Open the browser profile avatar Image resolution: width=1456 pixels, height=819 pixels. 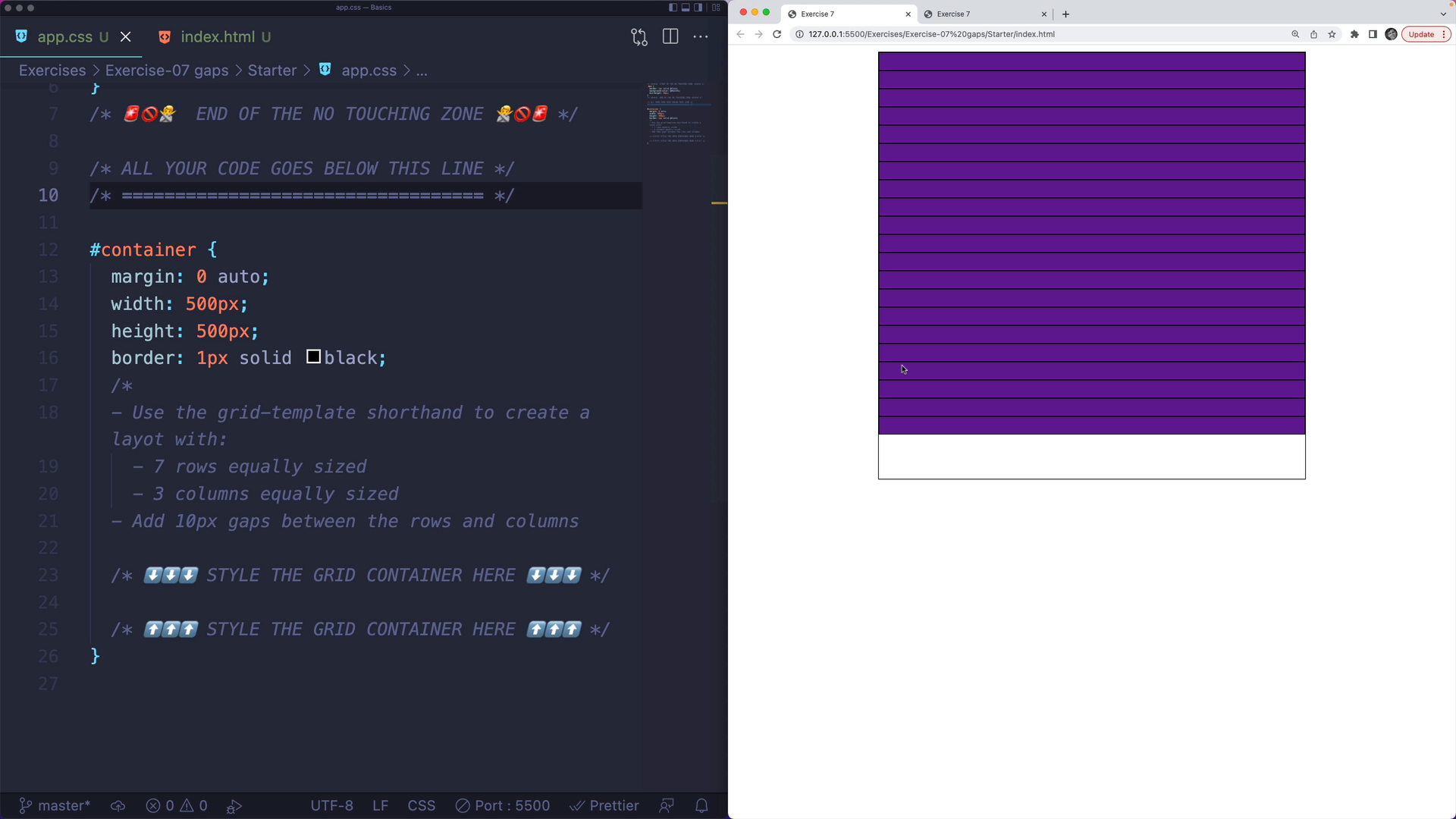pos(1391,34)
